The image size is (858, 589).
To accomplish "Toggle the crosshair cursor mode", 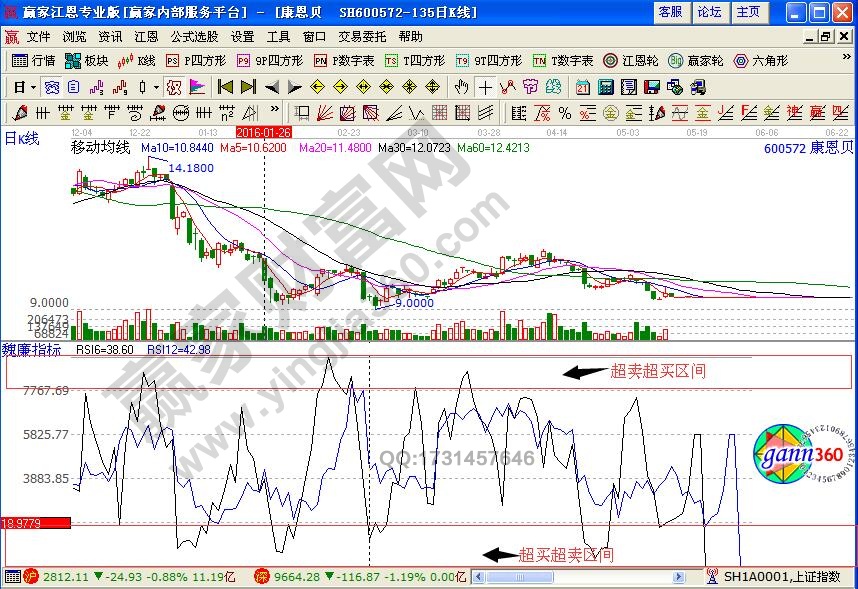I will coord(484,86).
